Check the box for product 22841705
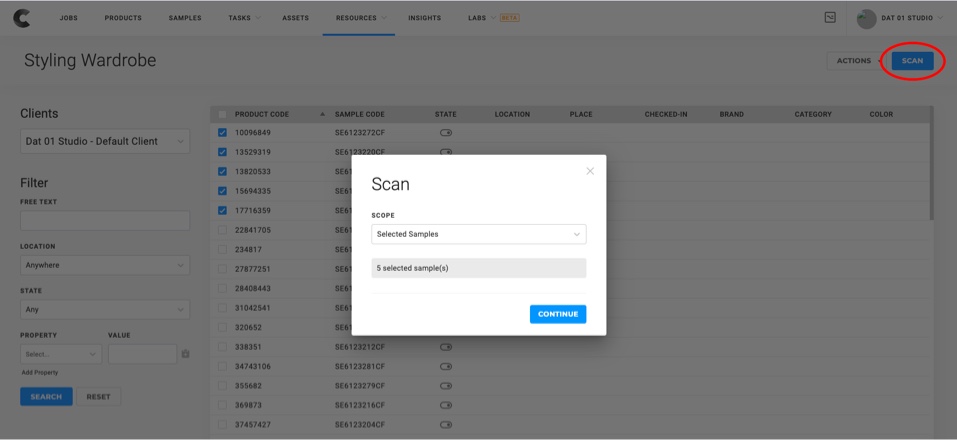 (x=222, y=230)
